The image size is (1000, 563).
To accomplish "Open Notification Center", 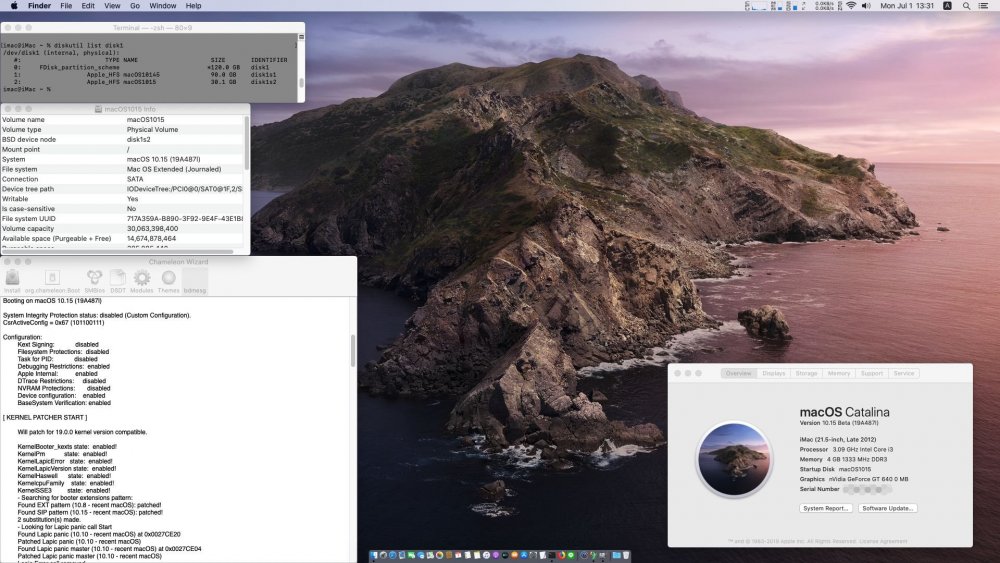I will click(983, 6).
